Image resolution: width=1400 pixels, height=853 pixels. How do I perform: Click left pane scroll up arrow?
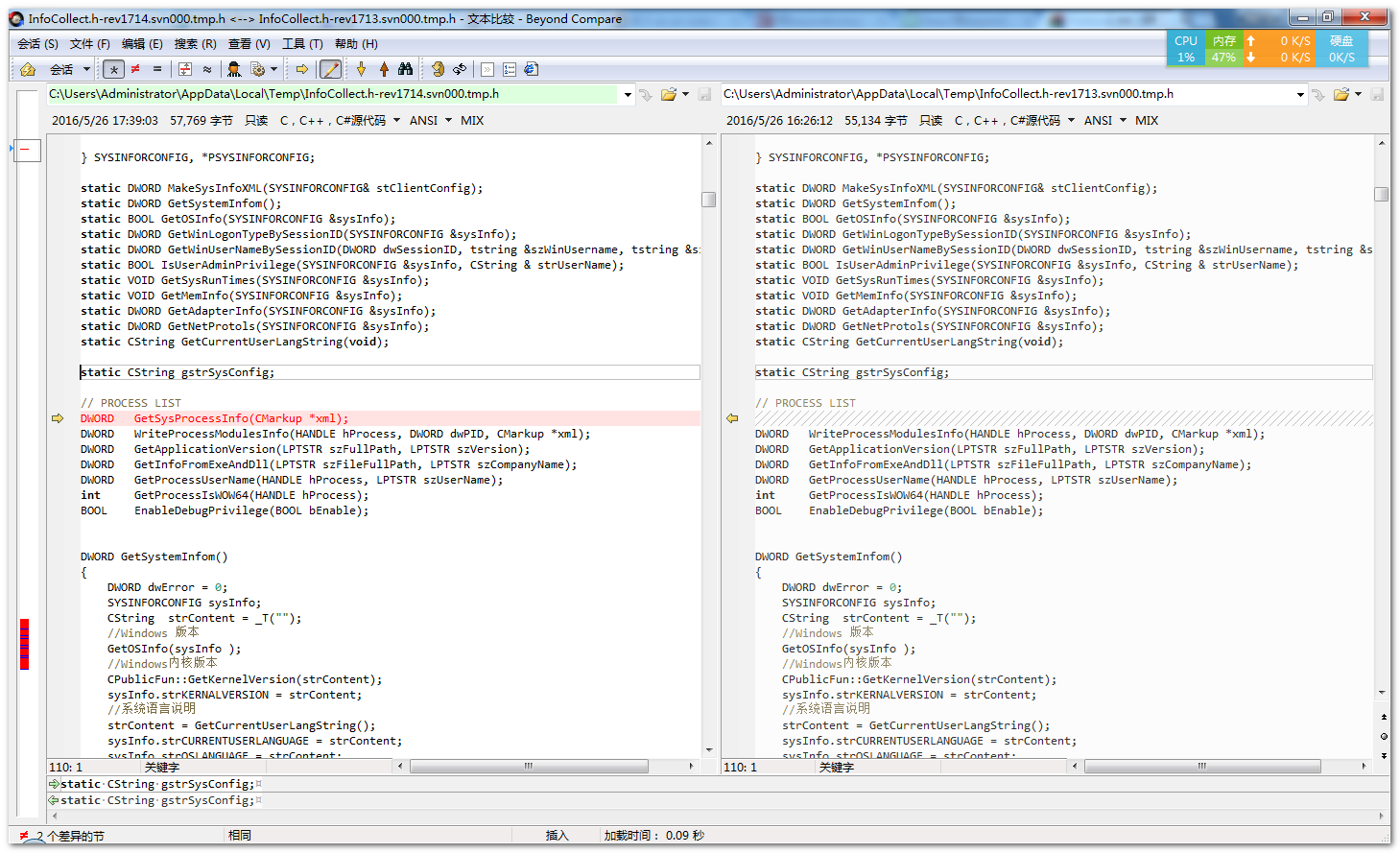click(709, 143)
